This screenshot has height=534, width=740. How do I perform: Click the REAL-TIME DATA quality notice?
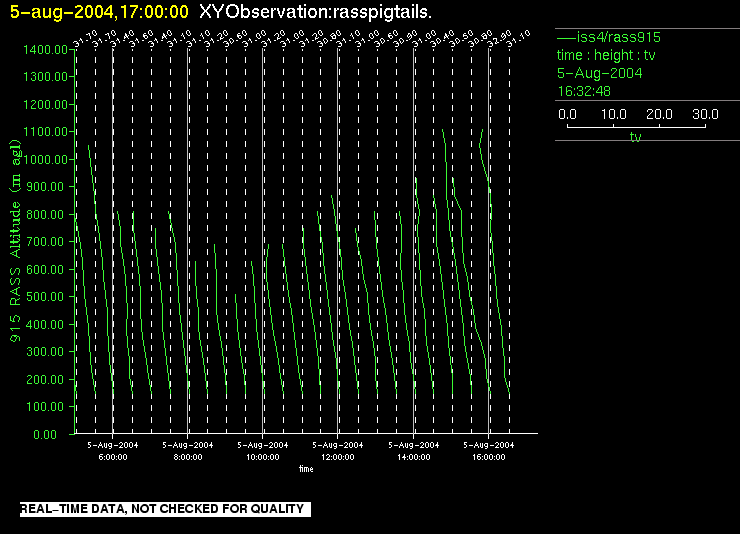(x=162, y=509)
